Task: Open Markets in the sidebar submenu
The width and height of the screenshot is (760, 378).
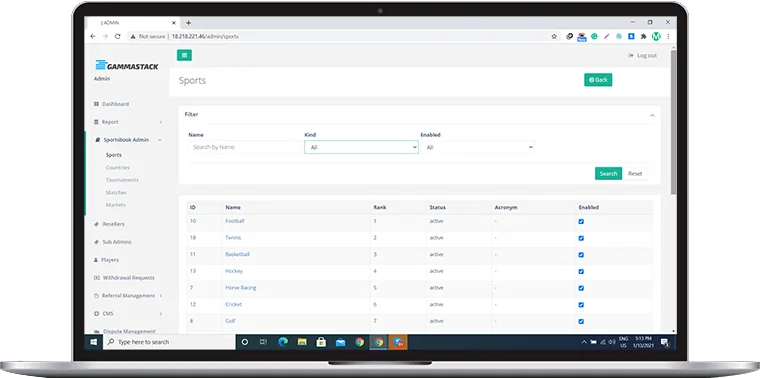Action: [x=116, y=205]
